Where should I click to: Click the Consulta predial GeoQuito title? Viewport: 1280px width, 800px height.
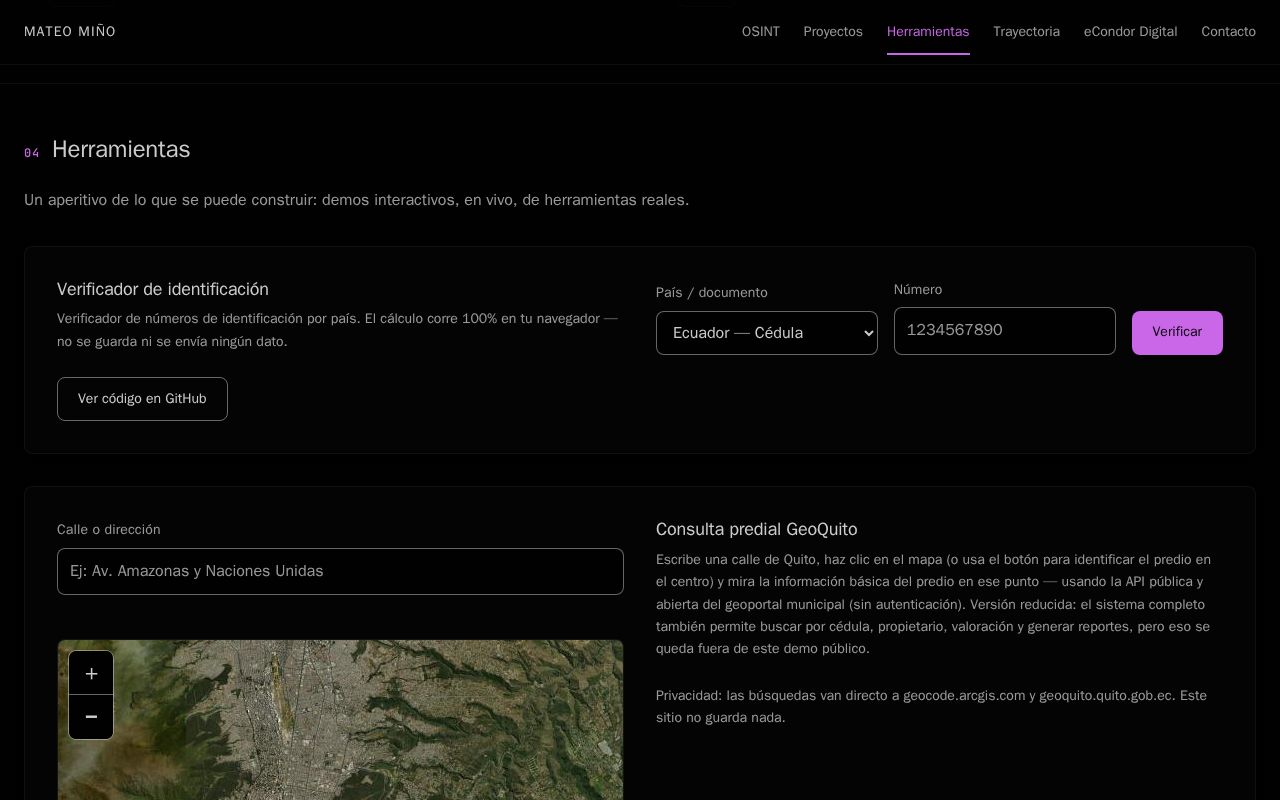756,529
